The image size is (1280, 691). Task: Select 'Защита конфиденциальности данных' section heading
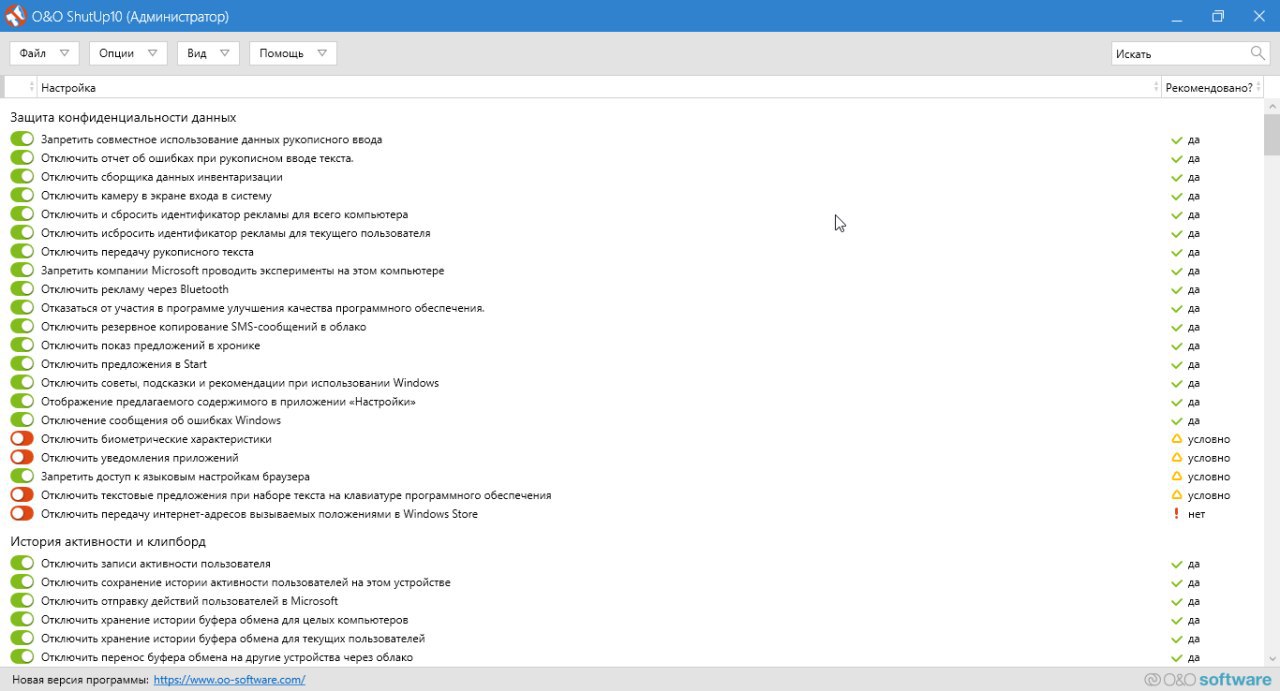pos(124,118)
